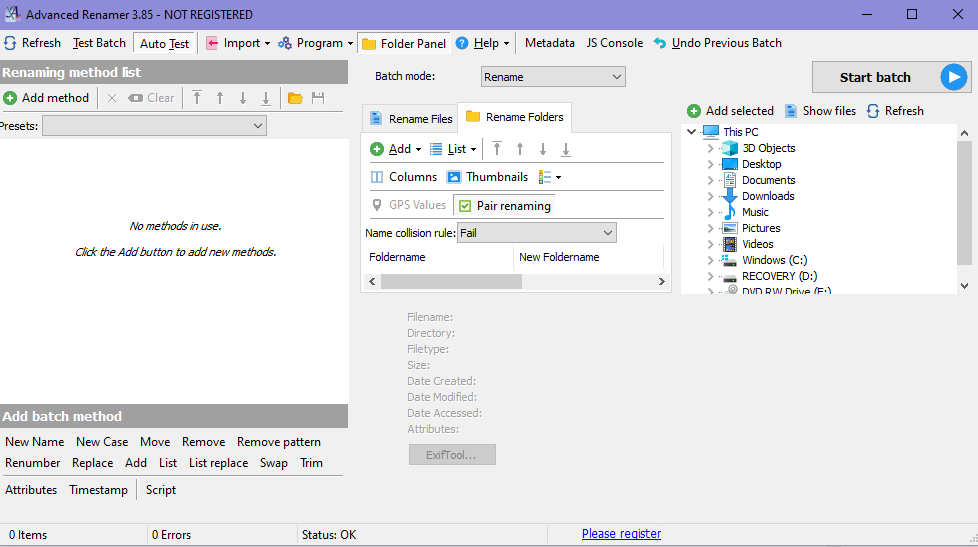Select the Pictures folder icon

click(x=729, y=228)
